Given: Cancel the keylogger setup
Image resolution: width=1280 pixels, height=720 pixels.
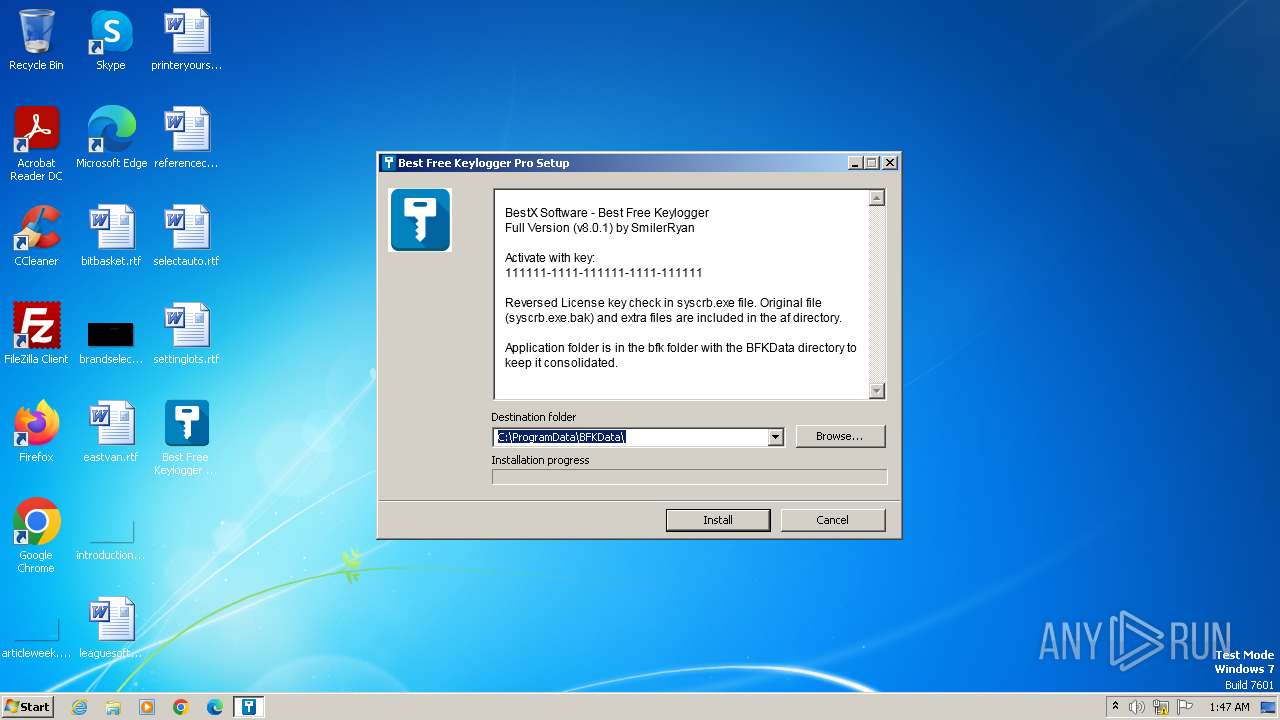Looking at the screenshot, I should tap(832, 520).
